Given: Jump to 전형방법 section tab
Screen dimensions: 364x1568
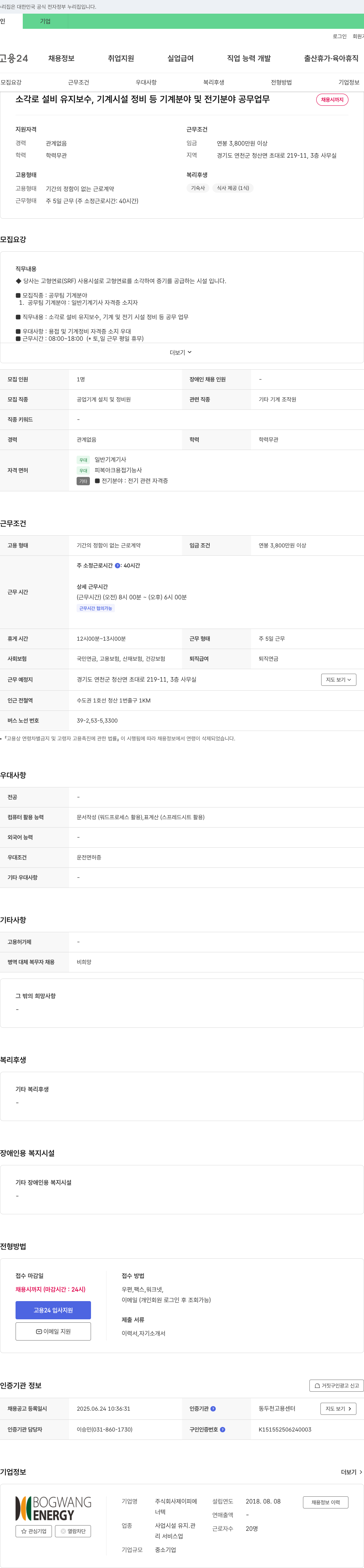Looking at the screenshot, I should [281, 82].
